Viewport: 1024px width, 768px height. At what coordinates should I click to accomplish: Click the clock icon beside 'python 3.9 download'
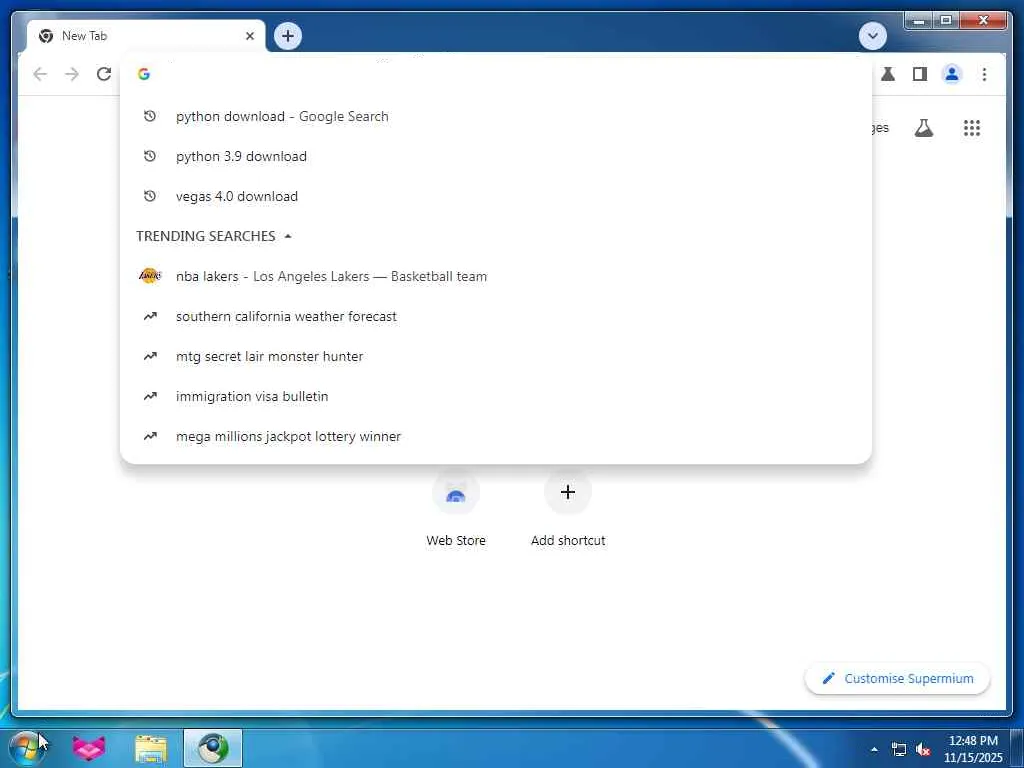[150, 156]
